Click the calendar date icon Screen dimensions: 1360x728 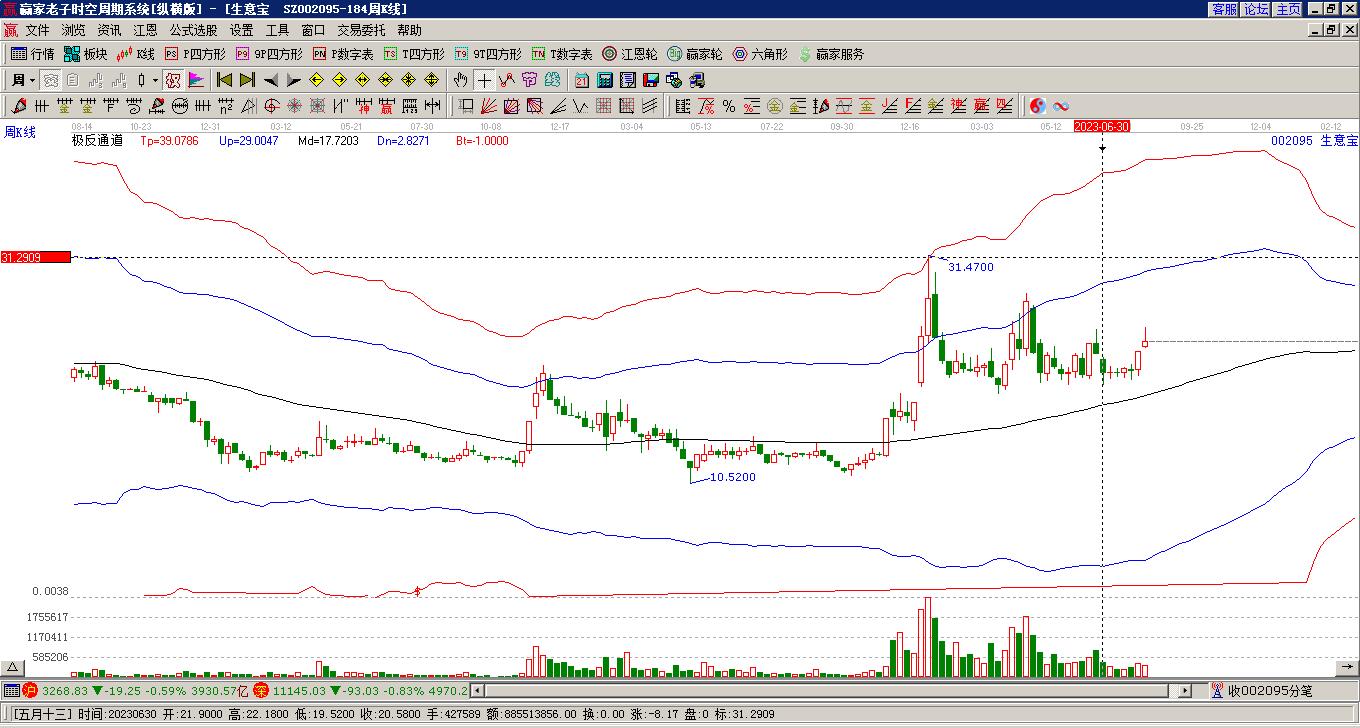click(581, 80)
